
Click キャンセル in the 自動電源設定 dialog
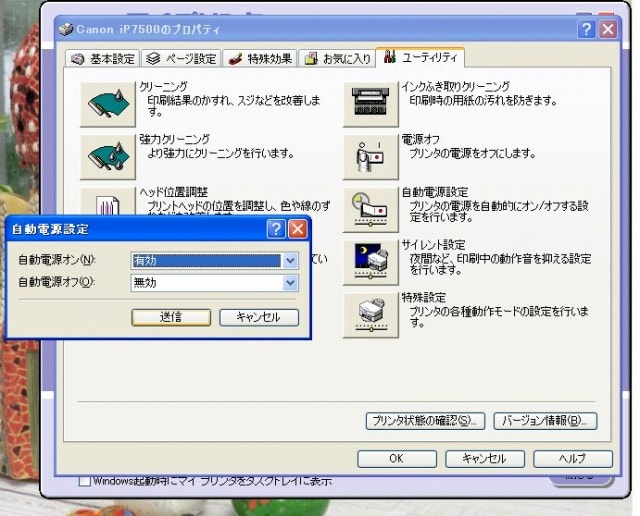click(259, 317)
